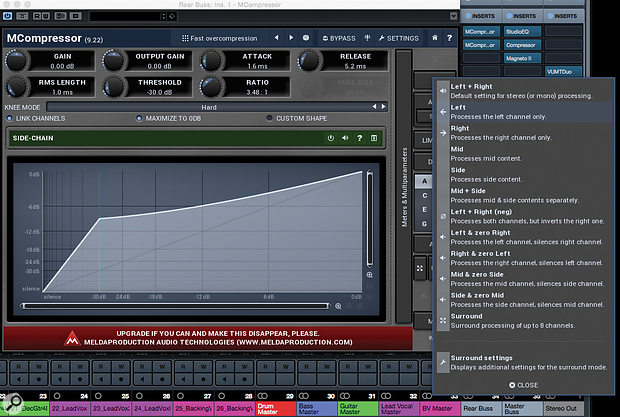Viewport: 620px width, 417px height.
Task: Open the host toolbar dropdown arrow at right
Action: click(454, 16)
